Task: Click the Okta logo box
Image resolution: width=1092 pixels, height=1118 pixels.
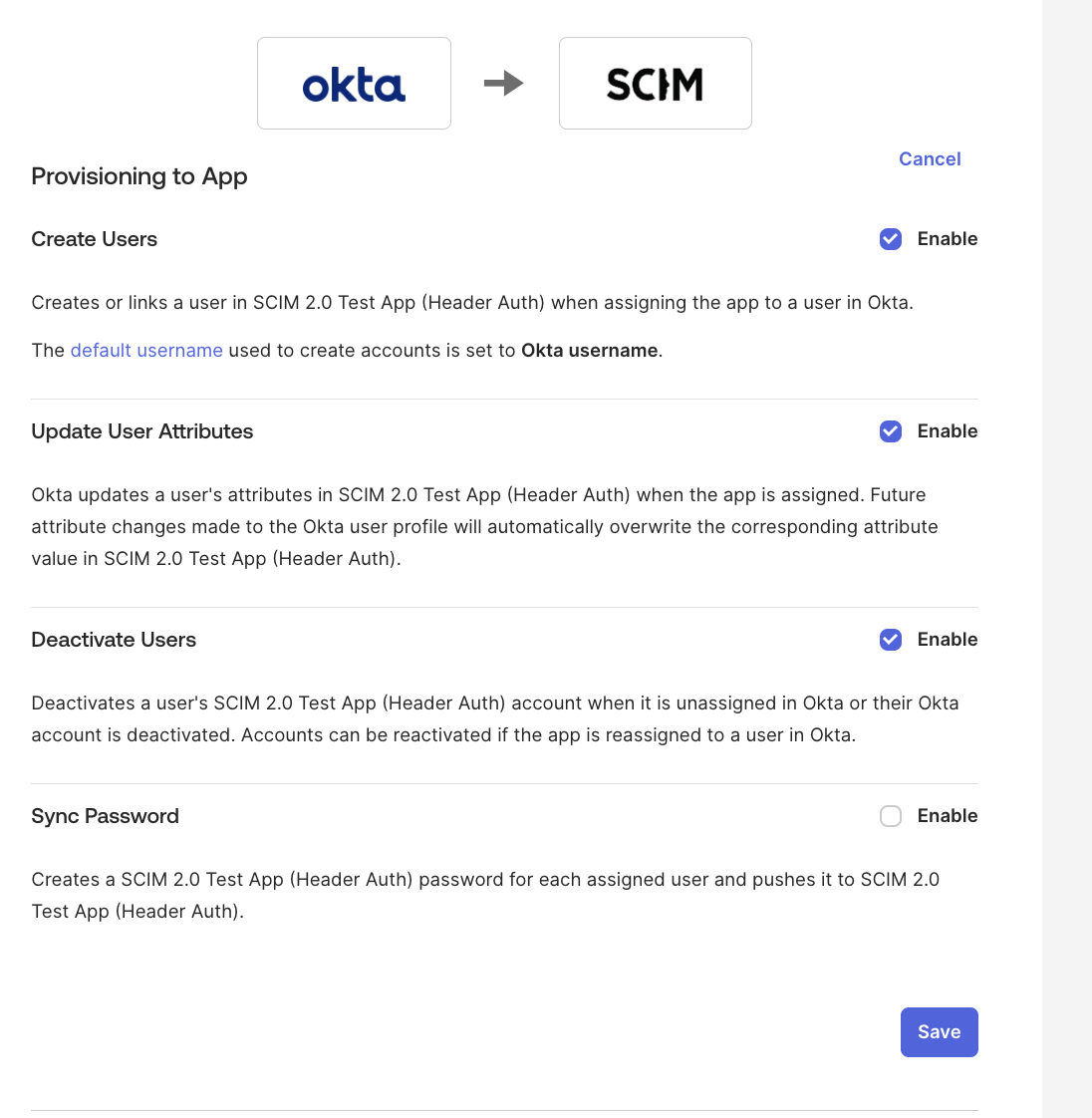Action: [354, 84]
